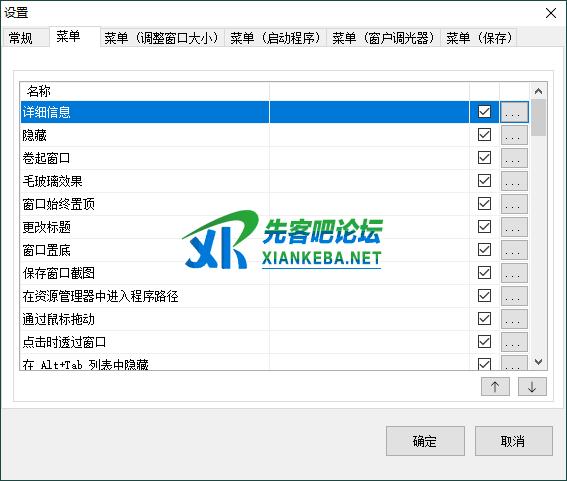This screenshot has width=567, height=481.
Task: Open the ellipsis button for 更改标题
Action: 514,227
